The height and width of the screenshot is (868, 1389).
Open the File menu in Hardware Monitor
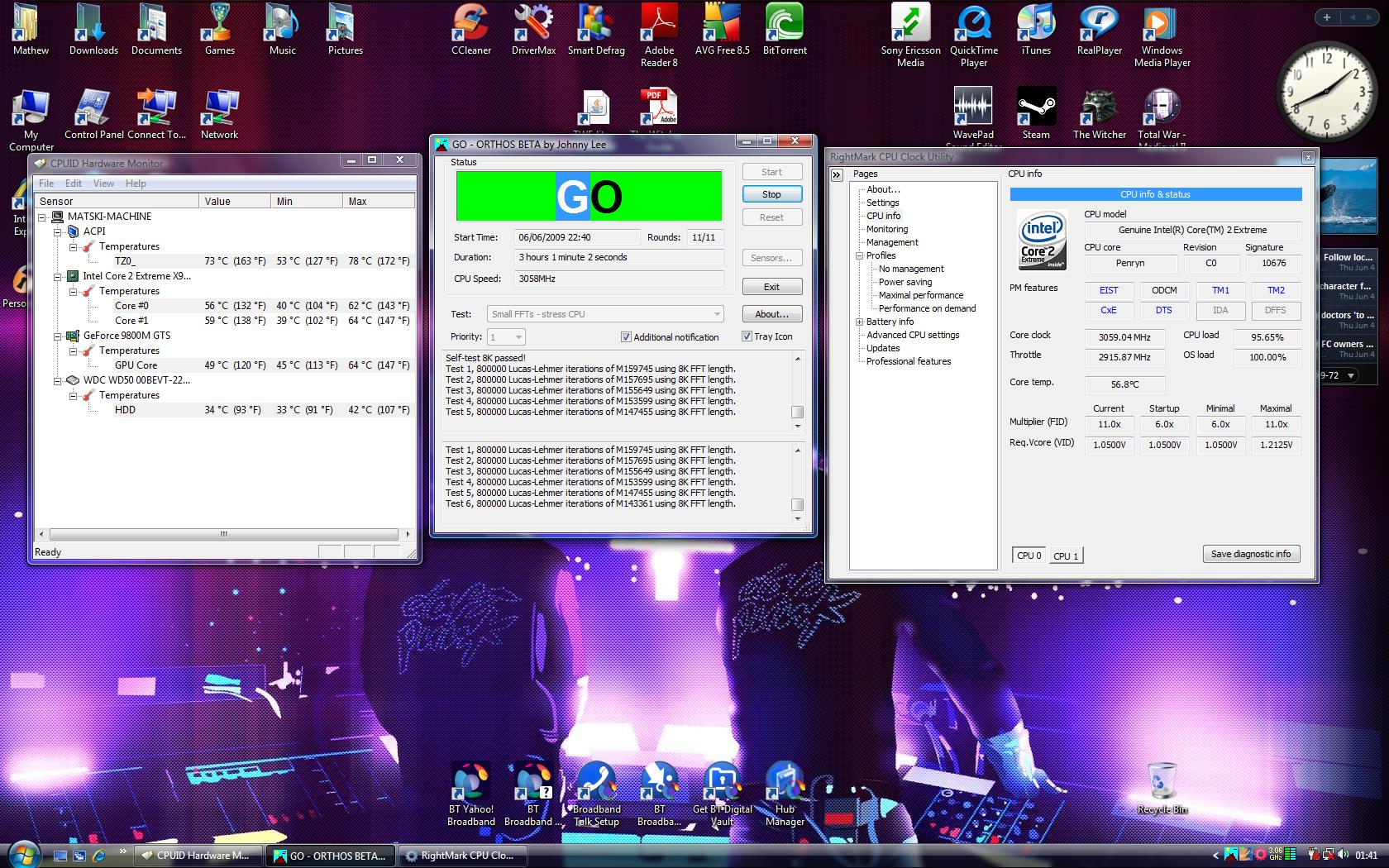coord(46,184)
